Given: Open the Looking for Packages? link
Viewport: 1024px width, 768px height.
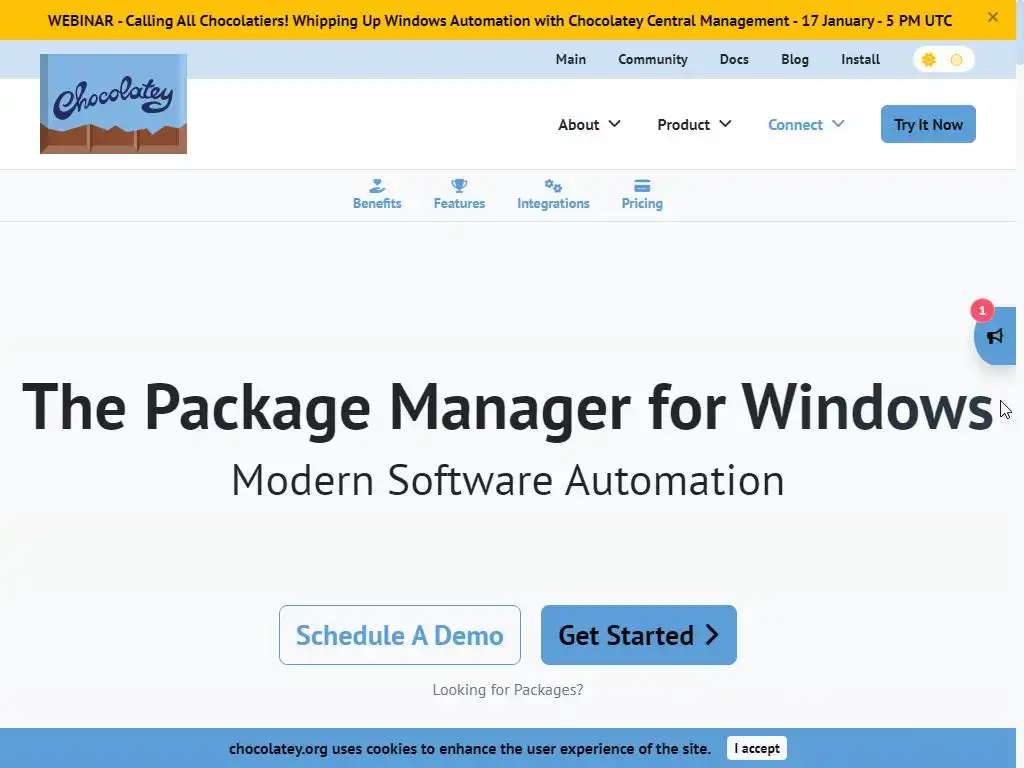Looking at the screenshot, I should click(x=507, y=690).
